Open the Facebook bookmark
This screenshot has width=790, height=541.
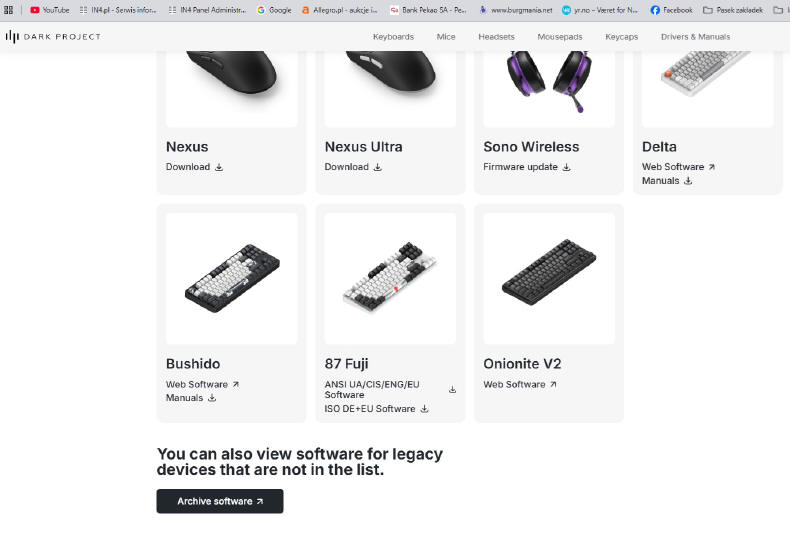click(671, 10)
